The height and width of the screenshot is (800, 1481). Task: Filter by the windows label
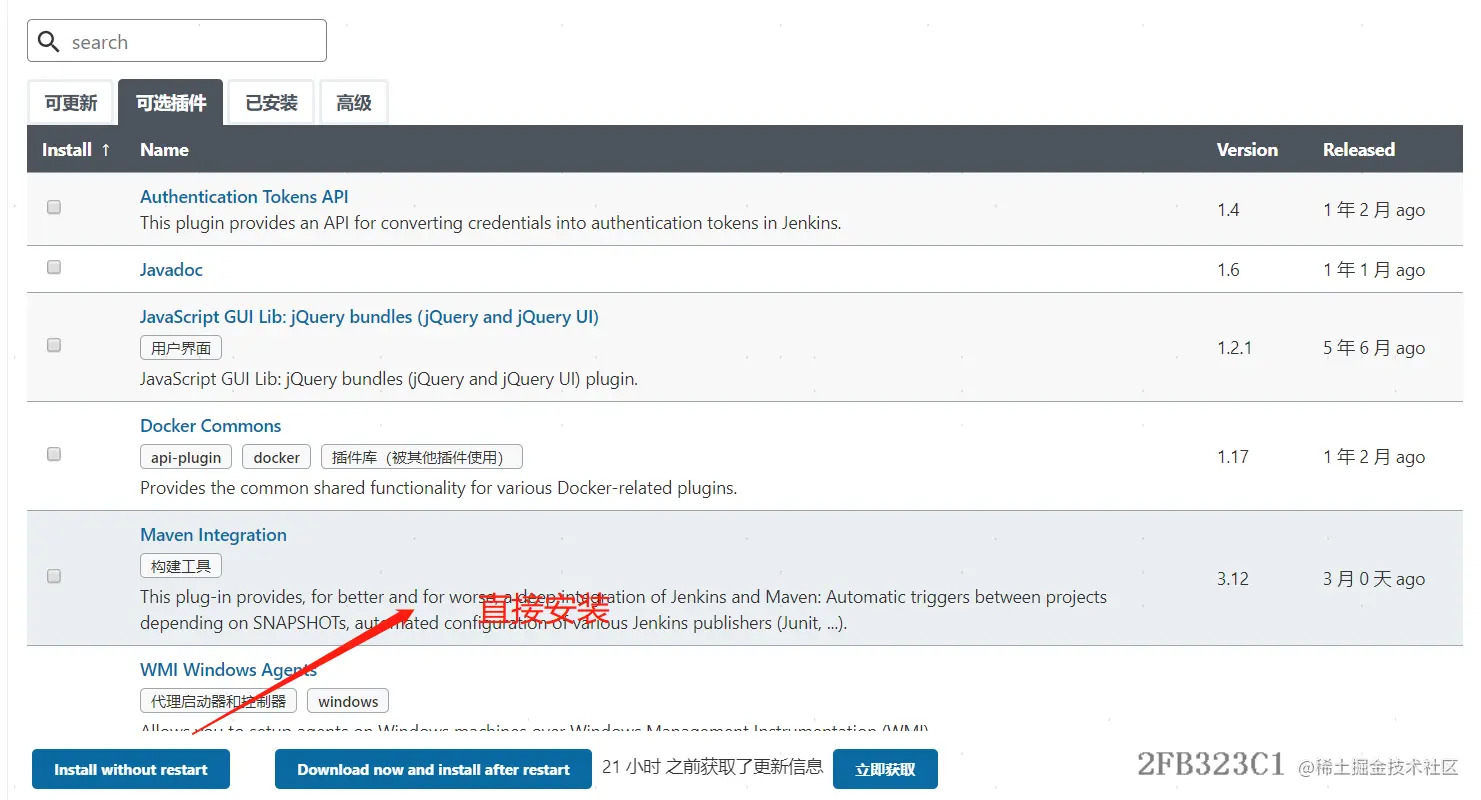tap(348, 701)
